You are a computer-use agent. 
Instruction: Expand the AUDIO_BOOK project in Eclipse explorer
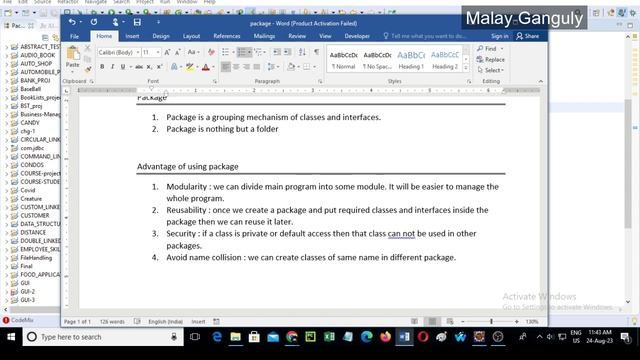[6, 56]
